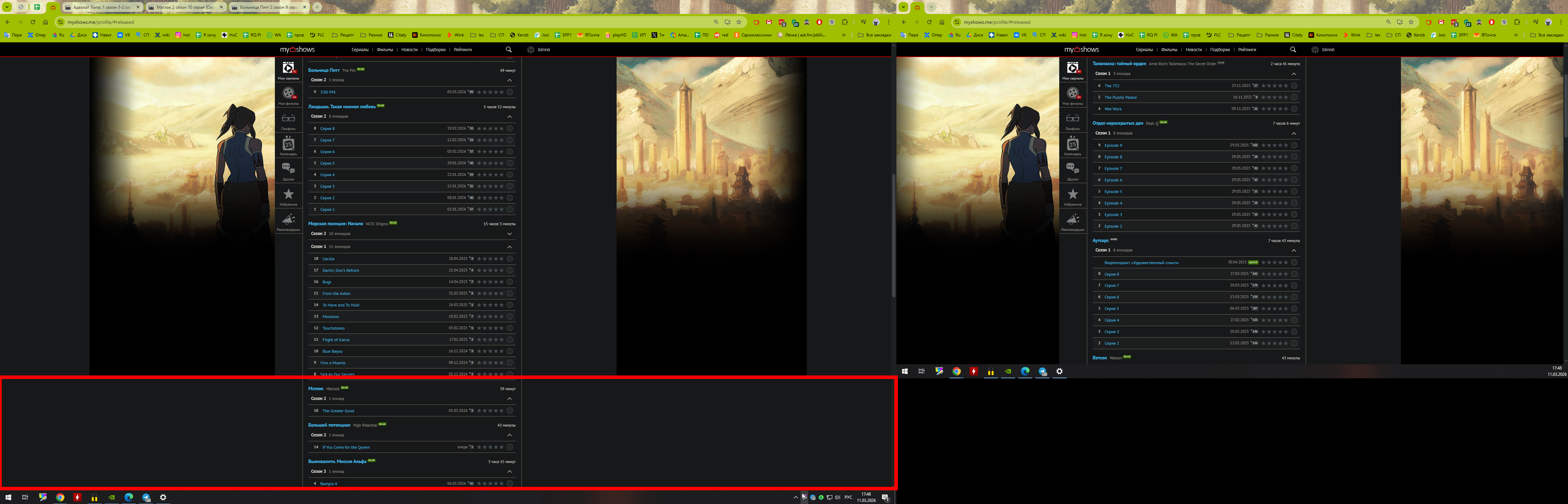1568x504 pixels.
Task: Open Профиль glasses icon in right window sidebar
Action: [x=1073, y=119]
